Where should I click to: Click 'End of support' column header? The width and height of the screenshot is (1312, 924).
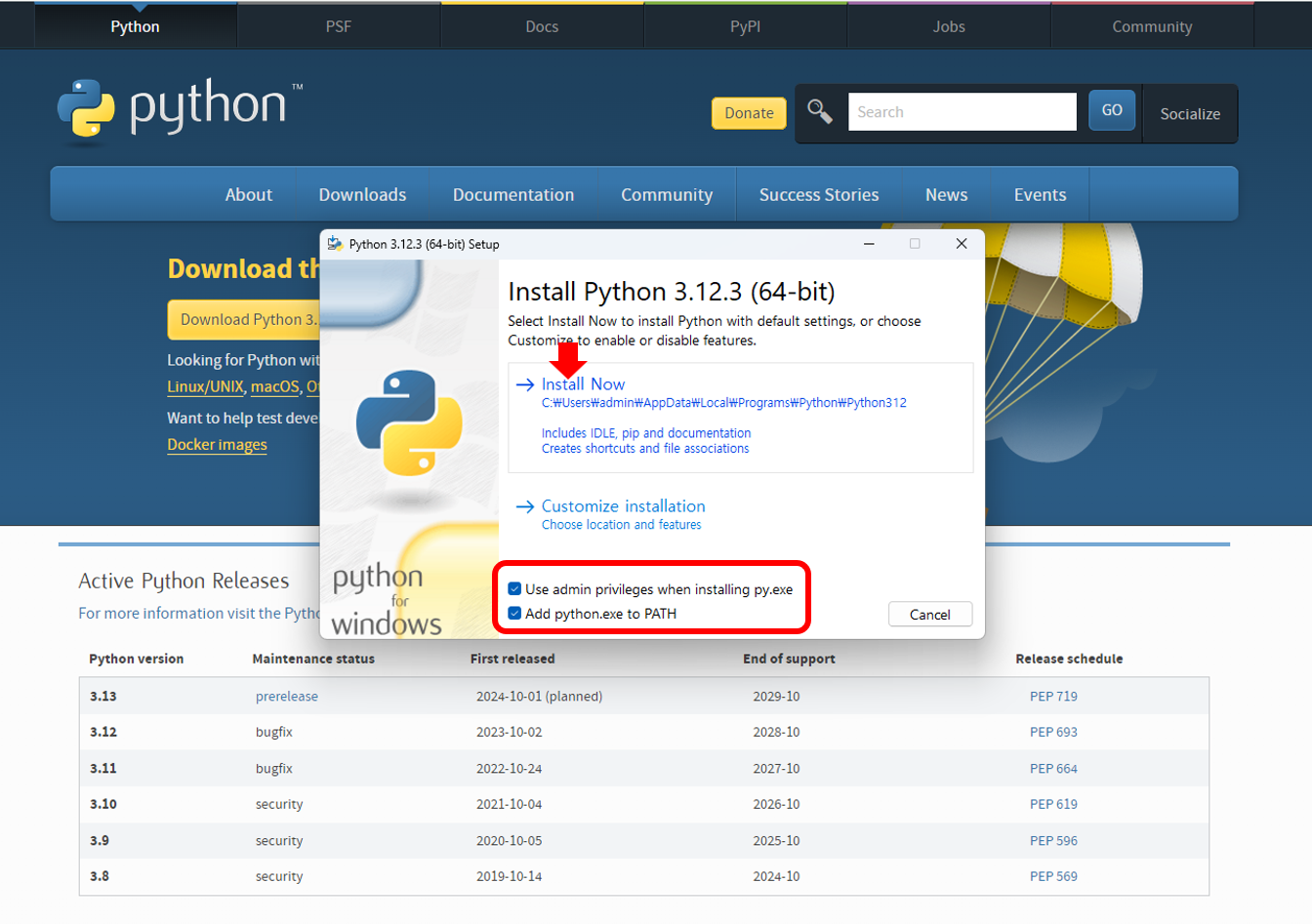[789, 659]
